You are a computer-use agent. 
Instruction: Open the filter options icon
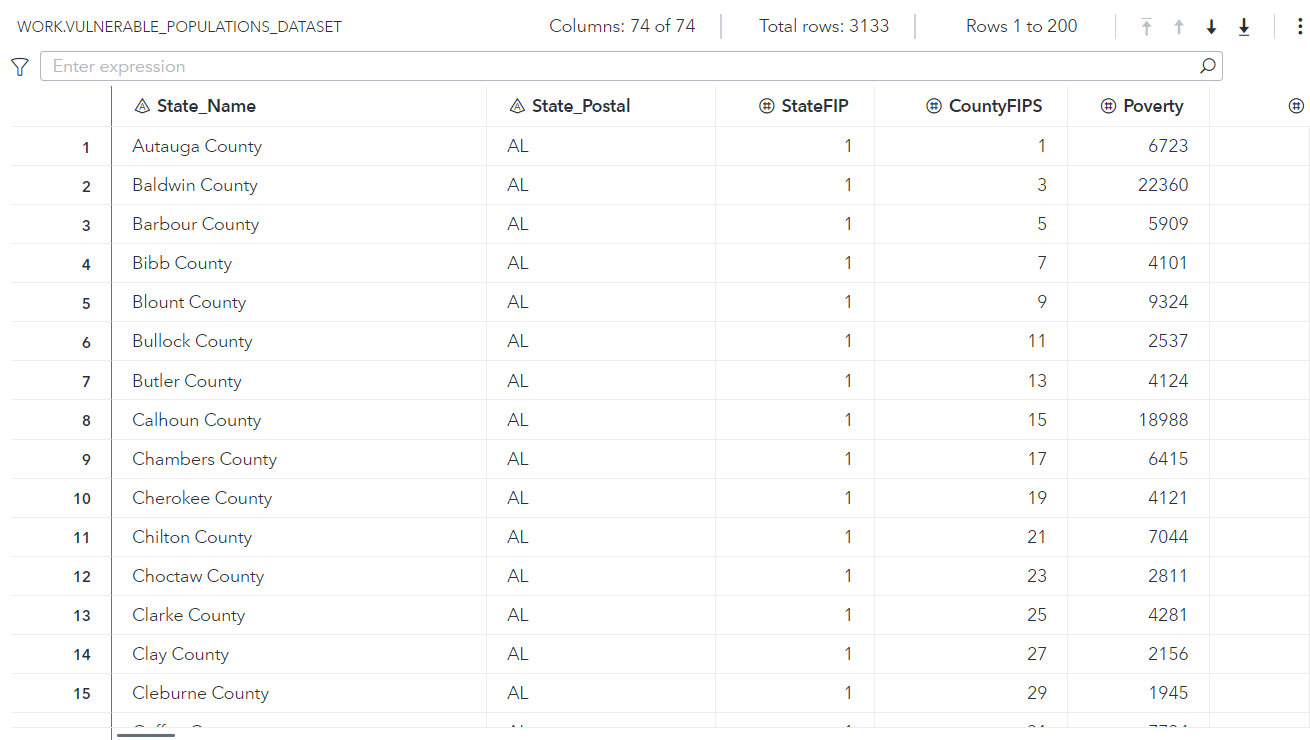coord(19,66)
